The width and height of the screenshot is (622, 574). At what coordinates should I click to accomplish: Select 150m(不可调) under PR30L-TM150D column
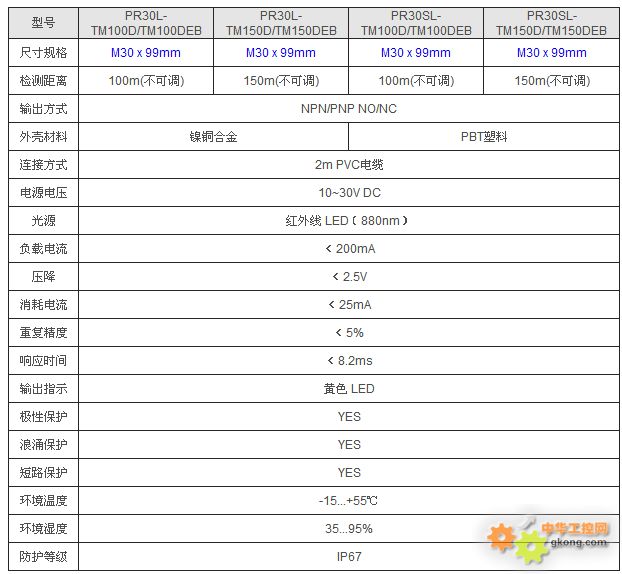(281, 81)
